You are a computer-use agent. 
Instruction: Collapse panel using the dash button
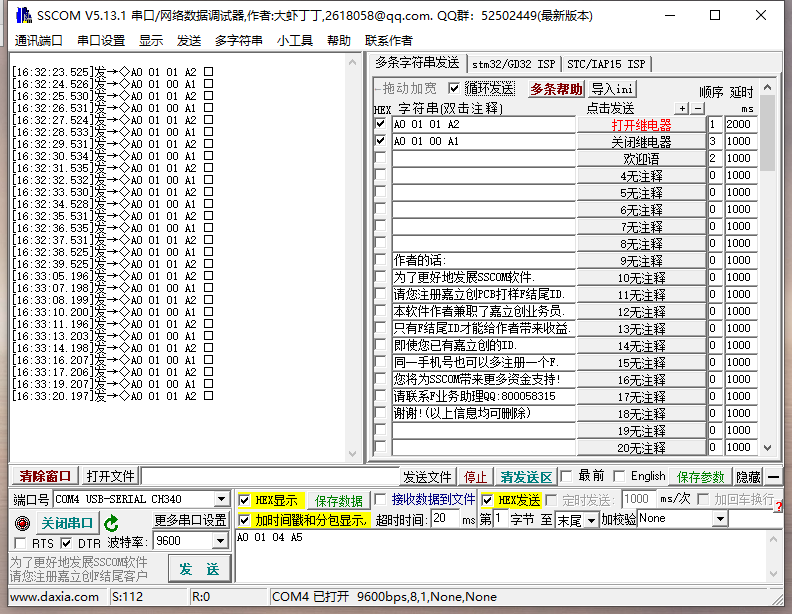[x=773, y=476]
